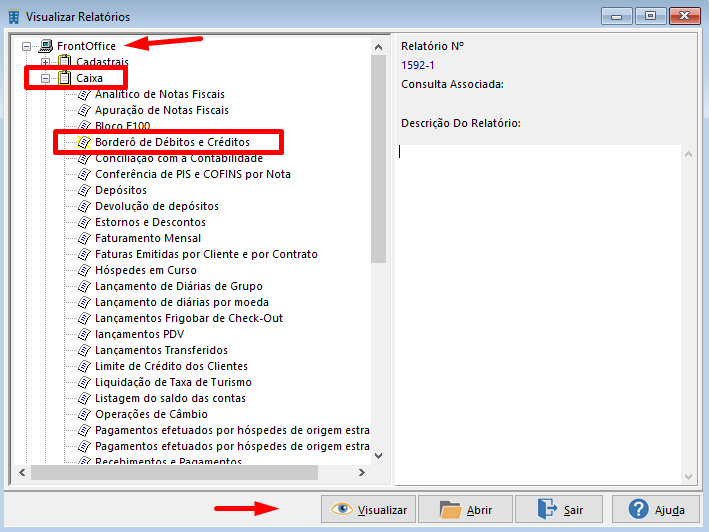Screen dimensions: 709x532
Task: Select Lançamento de Diárias de Grupo report
Action: click(179, 286)
